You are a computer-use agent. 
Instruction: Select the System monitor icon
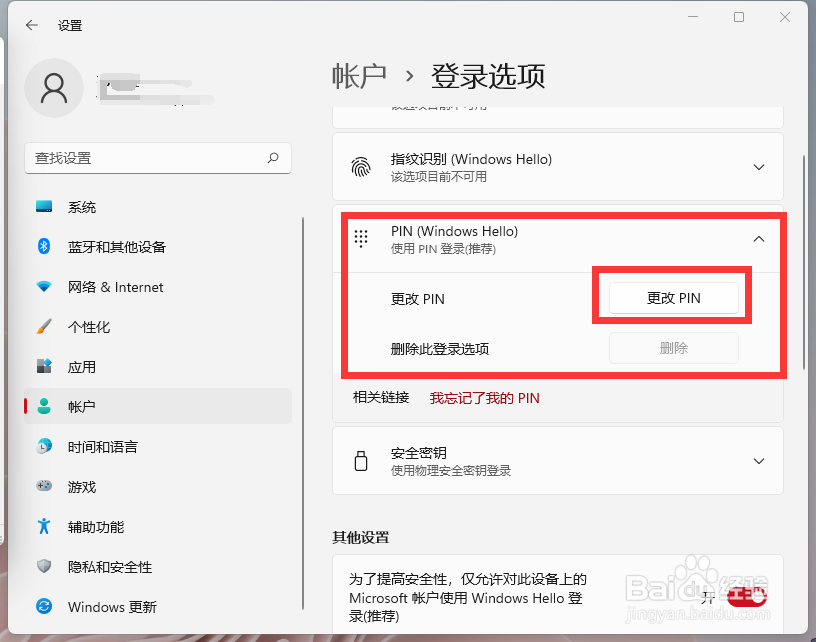tap(44, 207)
